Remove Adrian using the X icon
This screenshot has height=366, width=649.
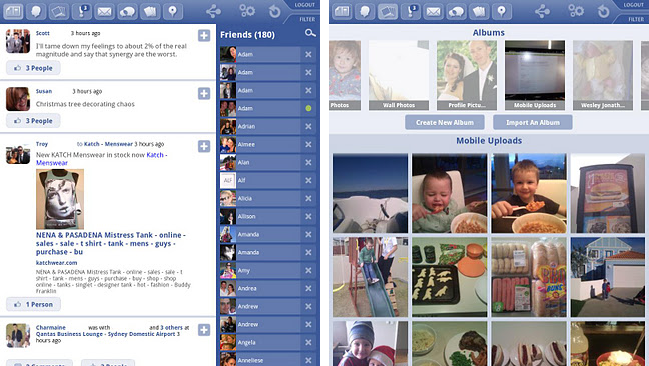coord(308,126)
